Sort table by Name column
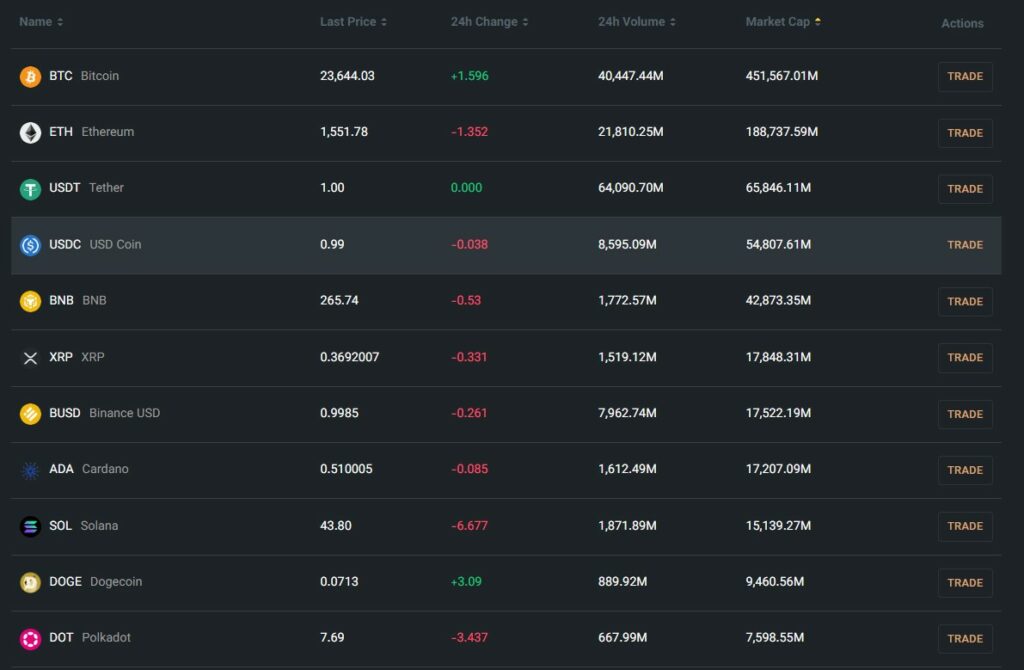 coord(41,22)
